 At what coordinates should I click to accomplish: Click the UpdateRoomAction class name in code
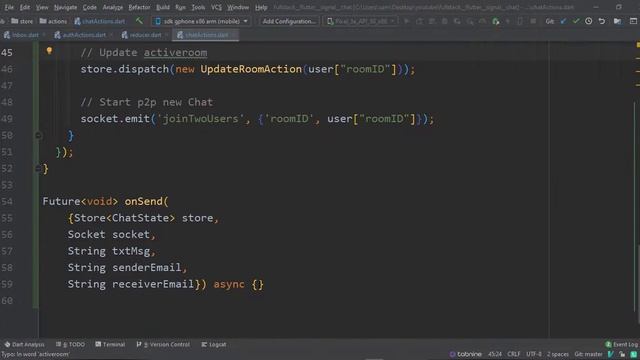pos(251,69)
